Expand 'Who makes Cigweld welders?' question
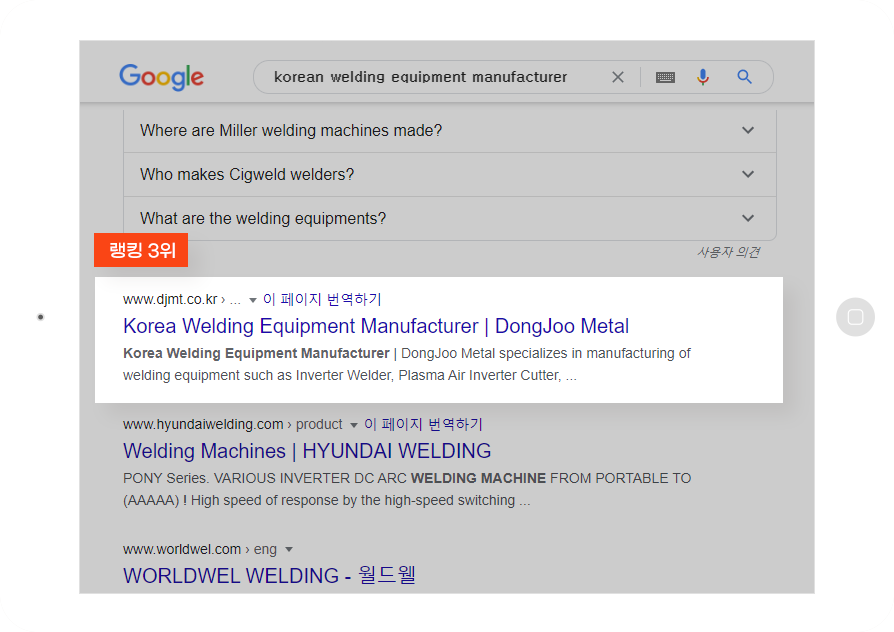The image size is (894, 632). point(450,175)
